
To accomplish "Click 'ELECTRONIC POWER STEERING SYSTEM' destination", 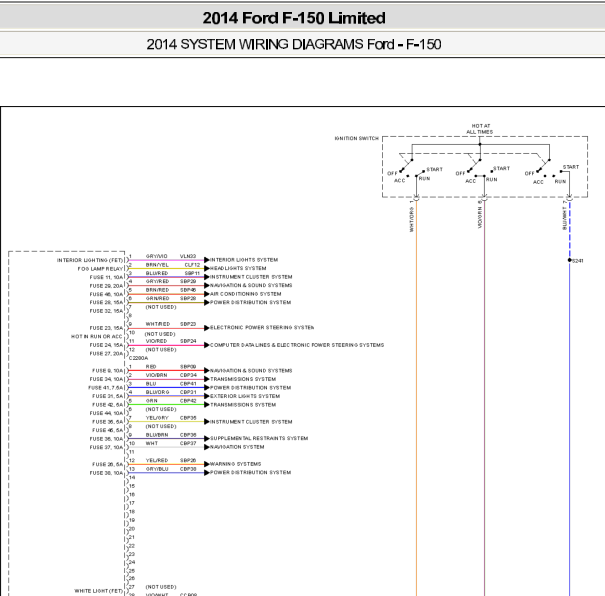I will tap(262, 328).
